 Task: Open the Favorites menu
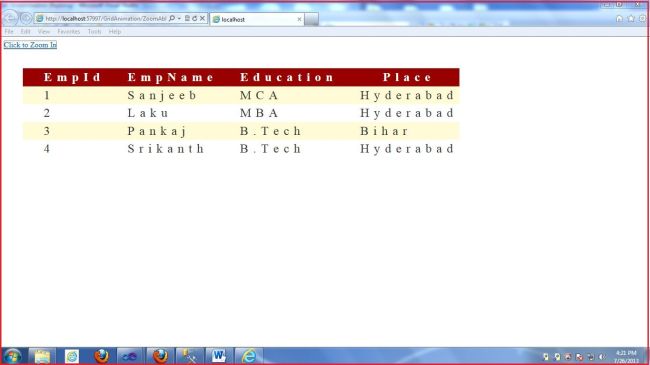point(68,32)
